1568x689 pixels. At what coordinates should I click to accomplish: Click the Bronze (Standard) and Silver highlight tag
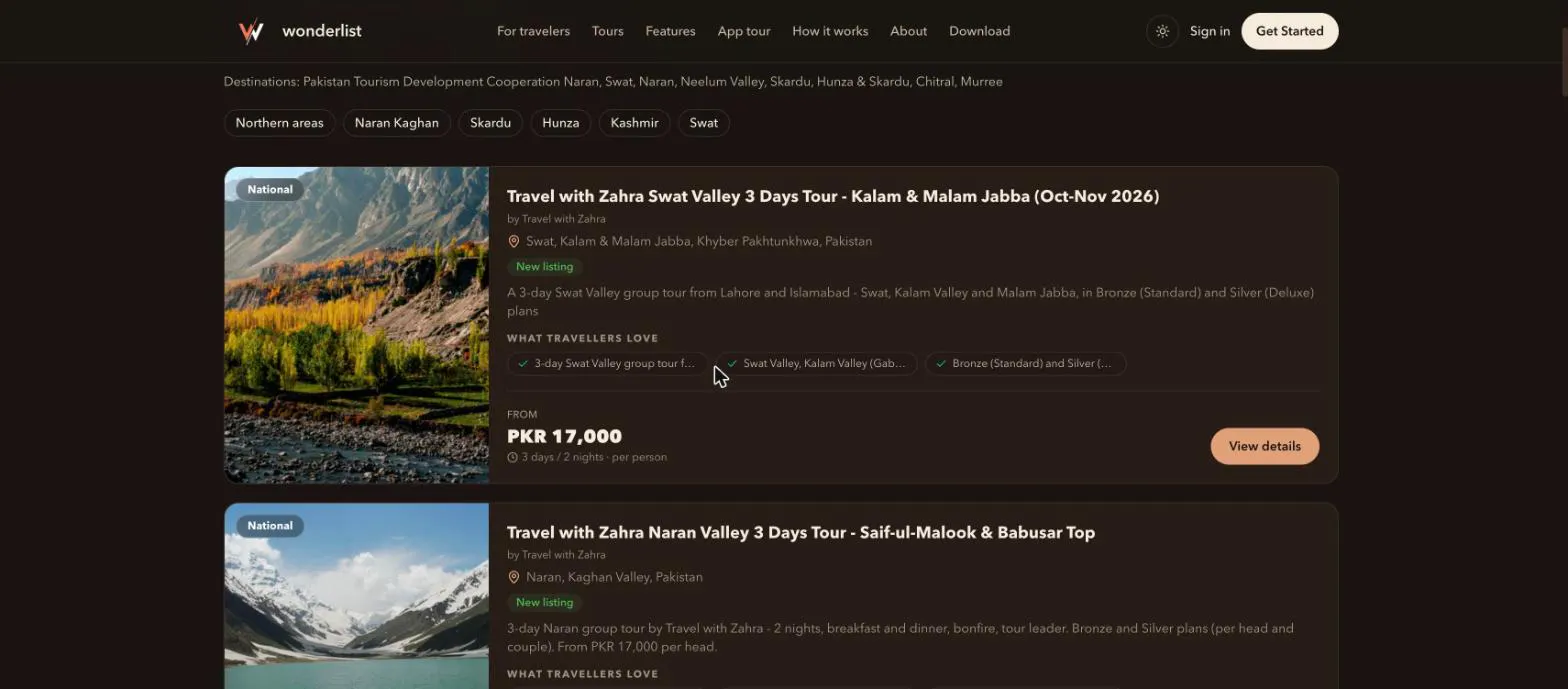[1025, 364]
